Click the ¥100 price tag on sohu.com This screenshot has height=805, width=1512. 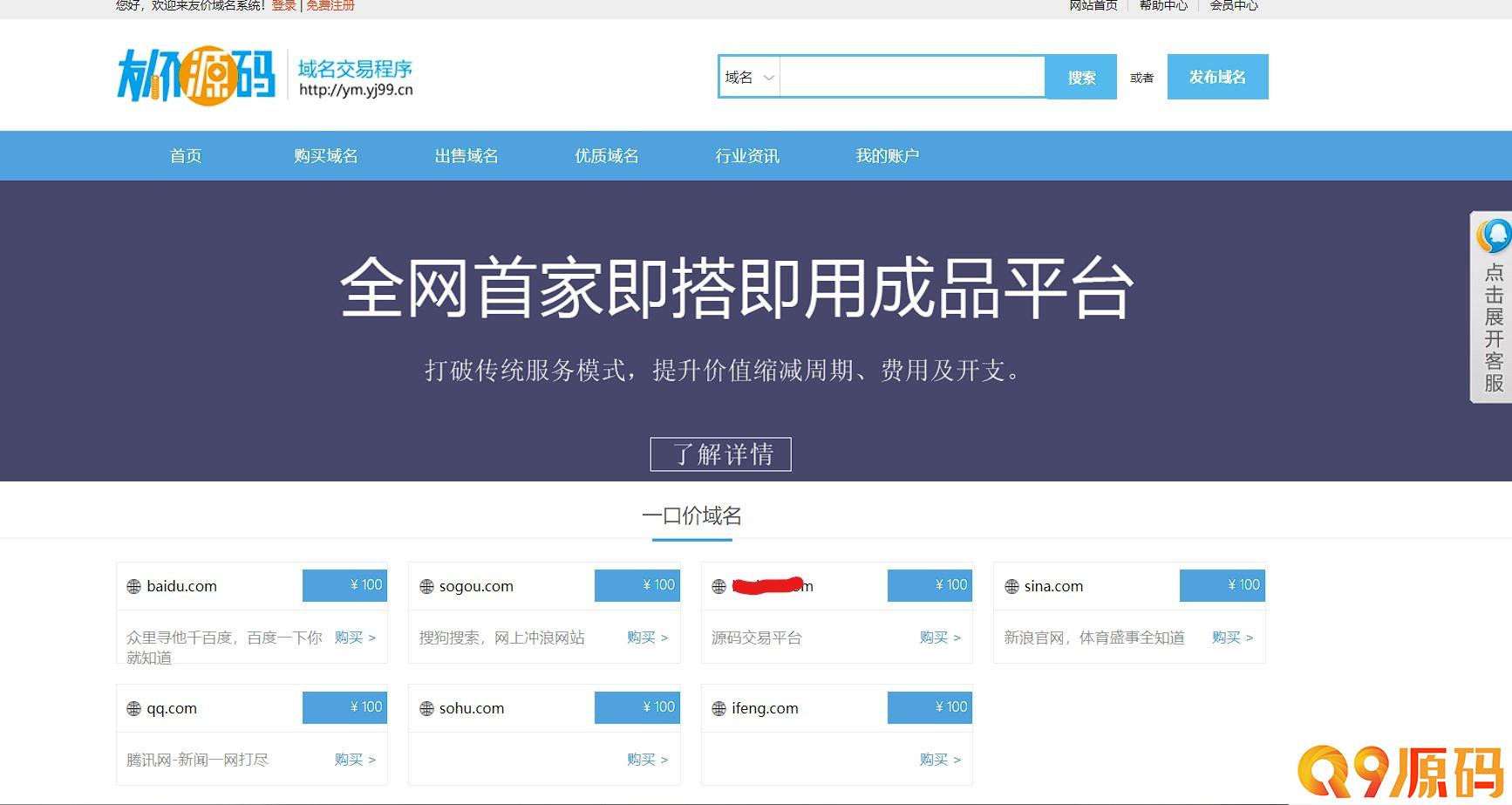tap(637, 707)
